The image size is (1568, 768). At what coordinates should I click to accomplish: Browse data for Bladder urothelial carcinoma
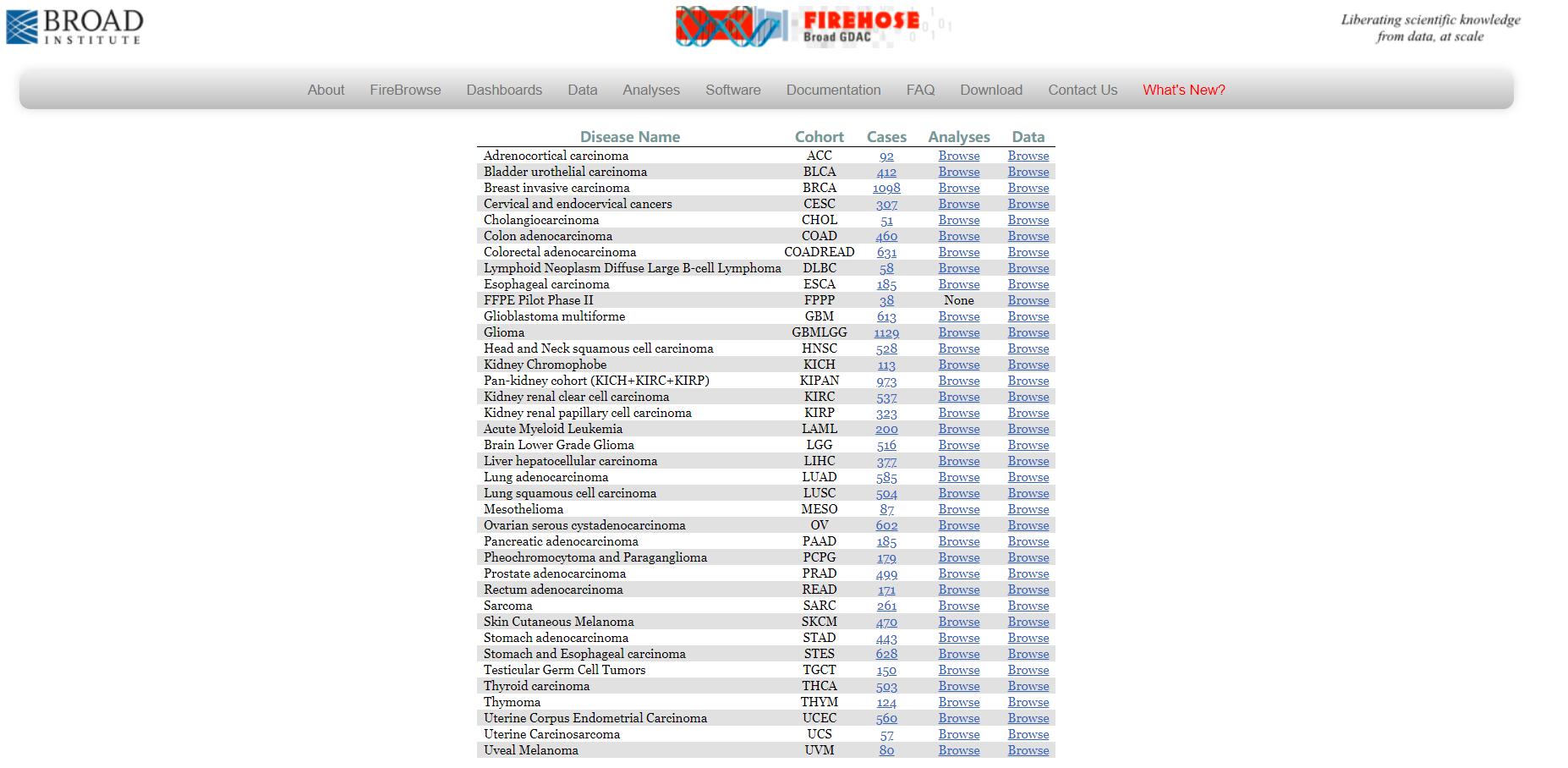[1028, 172]
